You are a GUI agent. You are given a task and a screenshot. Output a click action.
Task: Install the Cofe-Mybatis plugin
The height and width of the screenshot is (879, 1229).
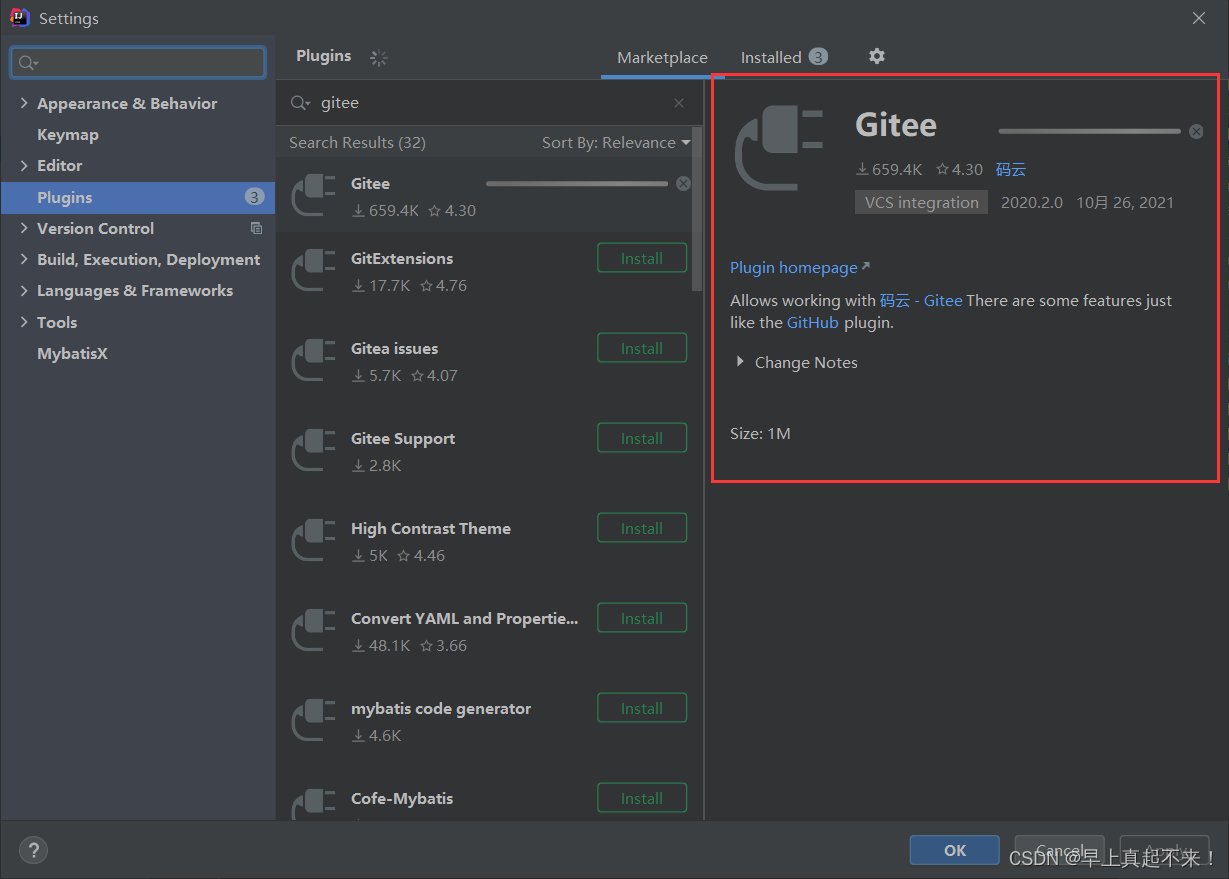(x=642, y=798)
